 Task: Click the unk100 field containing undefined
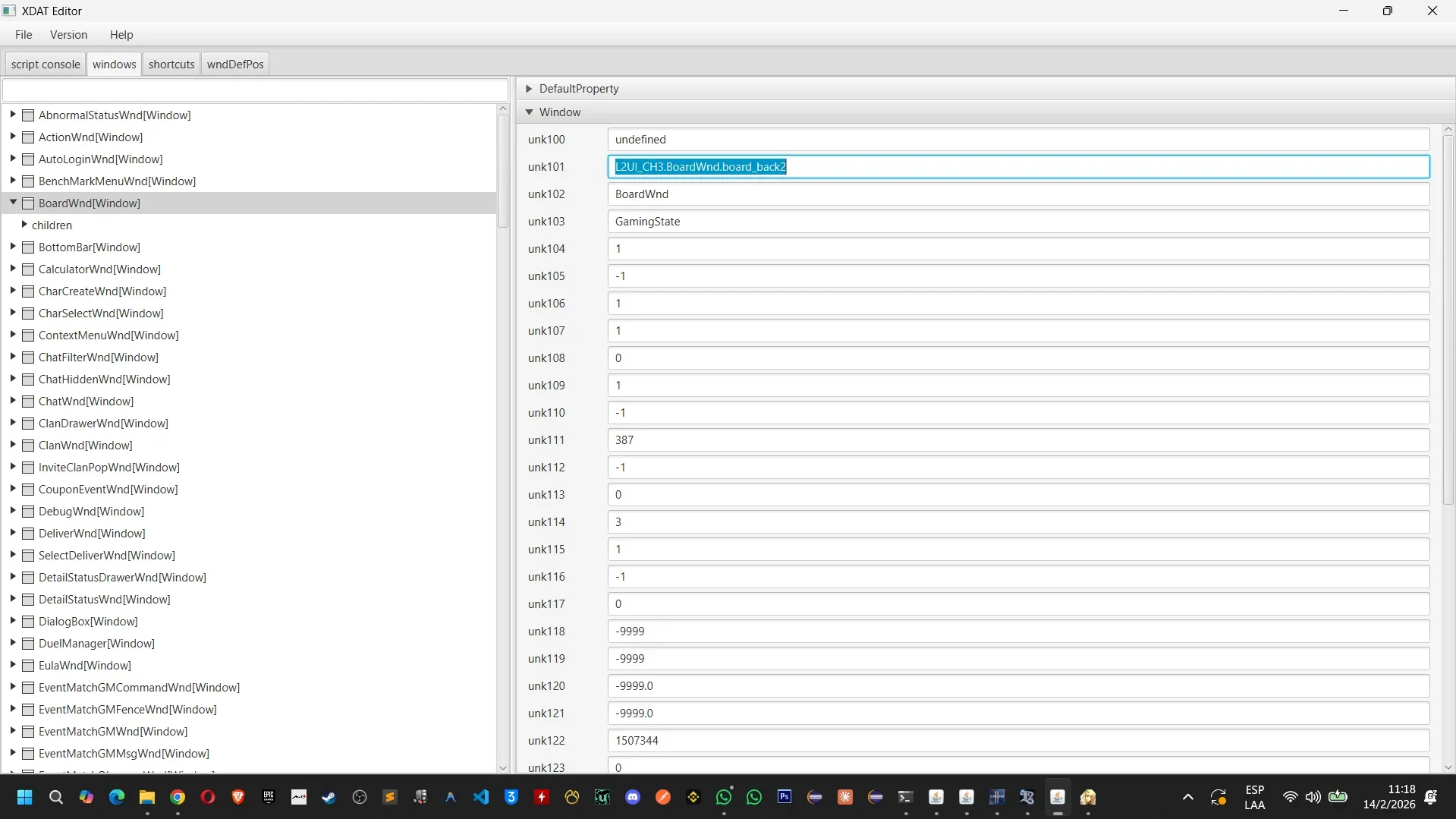point(1018,140)
